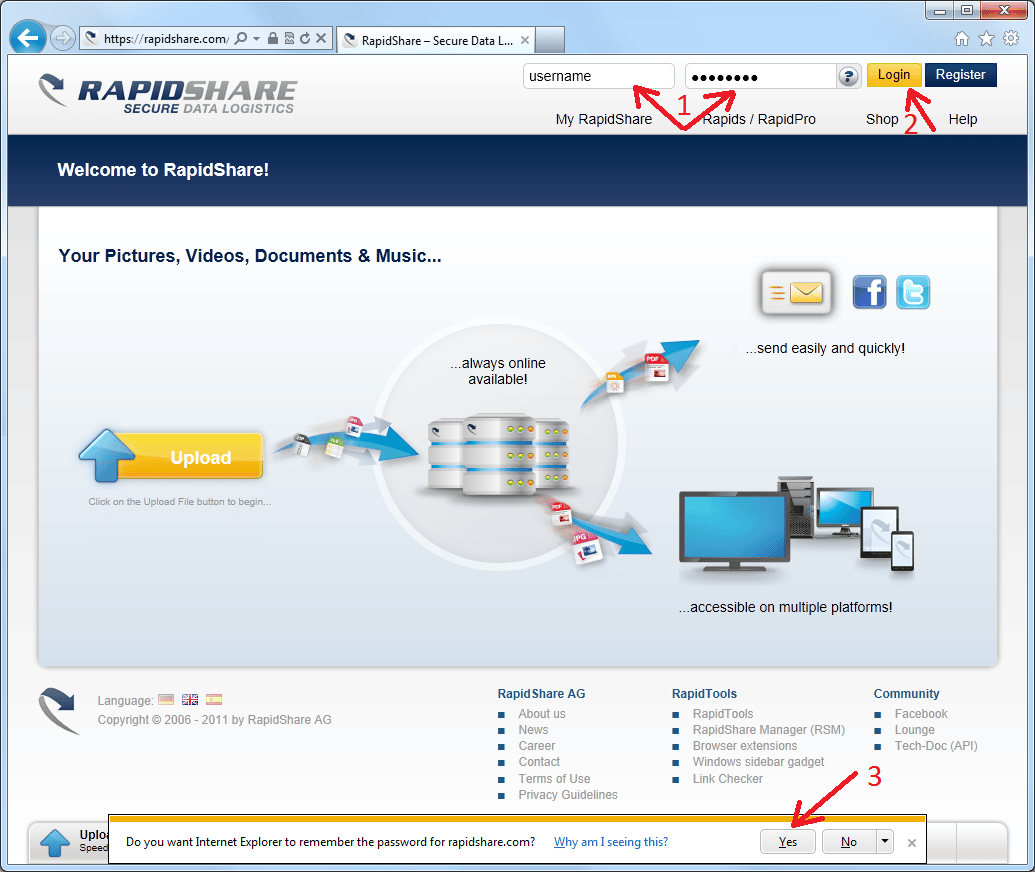The width and height of the screenshot is (1035, 872).
Task: Click the security lock icon in address bar
Action: click(x=273, y=38)
